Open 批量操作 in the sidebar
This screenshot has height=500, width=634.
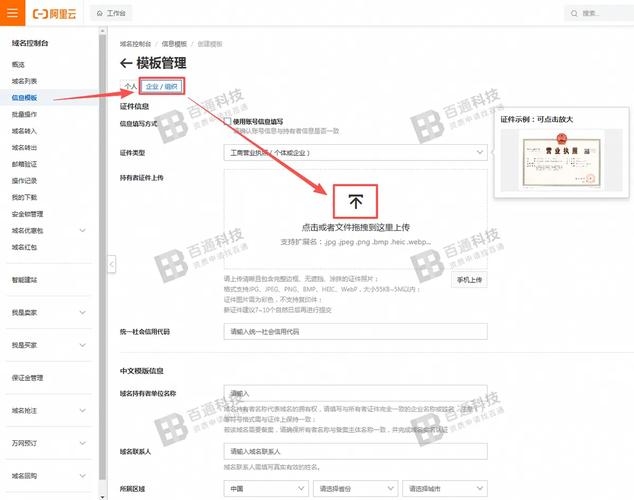24,114
